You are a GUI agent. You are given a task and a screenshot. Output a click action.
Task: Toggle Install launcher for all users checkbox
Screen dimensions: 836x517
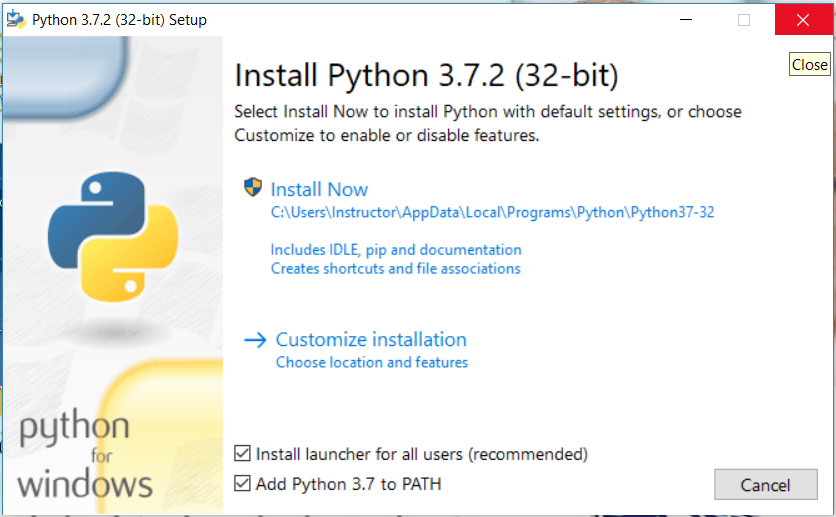point(242,454)
